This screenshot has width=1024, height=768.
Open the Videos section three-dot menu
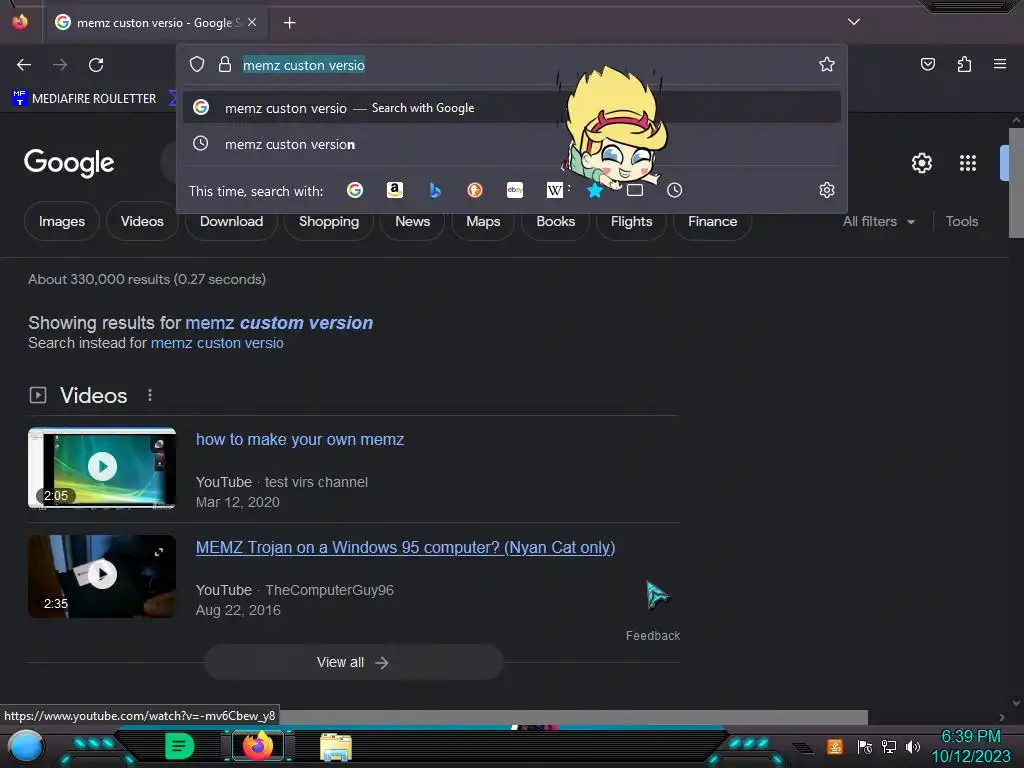point(150,395)
